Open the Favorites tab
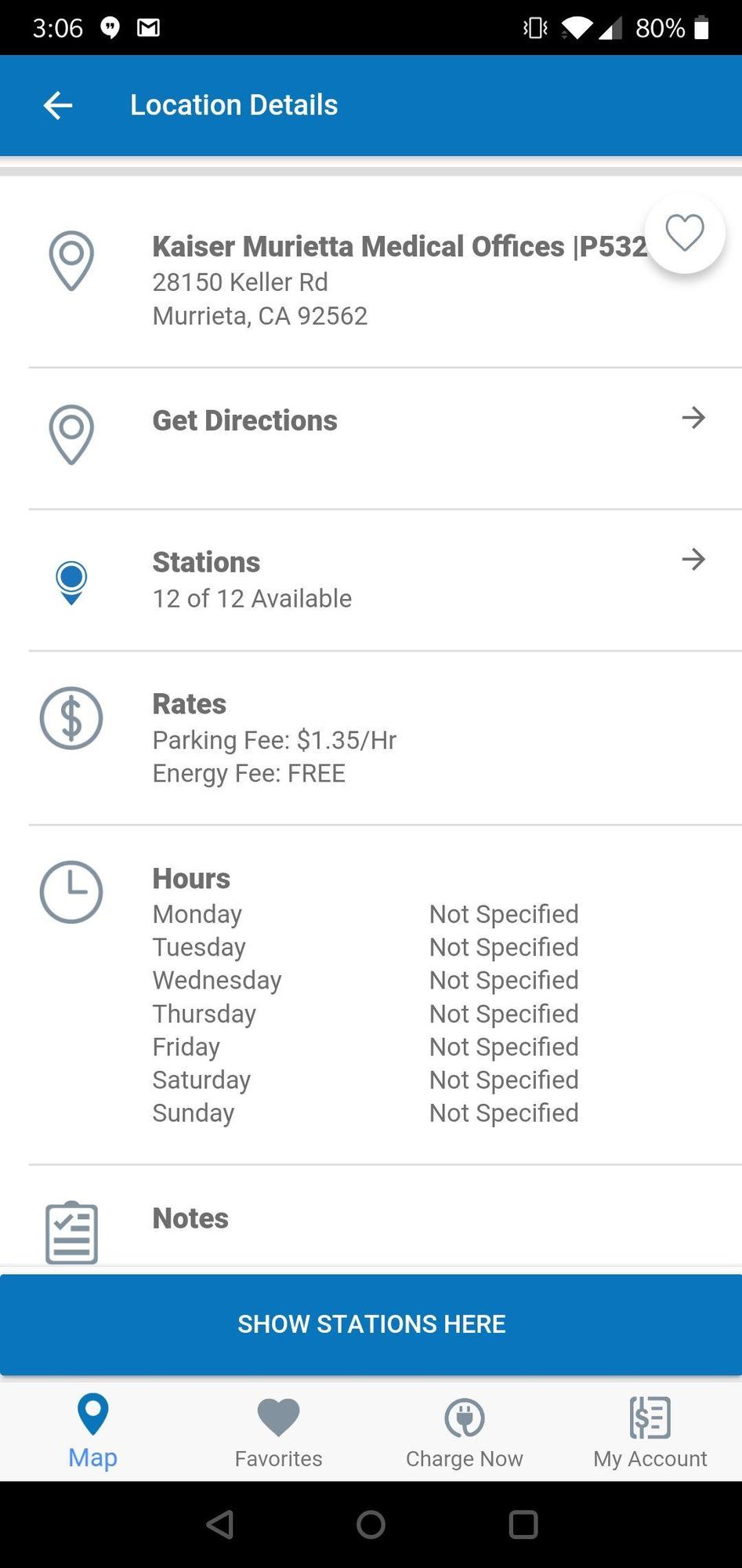 coord(278,1432)
